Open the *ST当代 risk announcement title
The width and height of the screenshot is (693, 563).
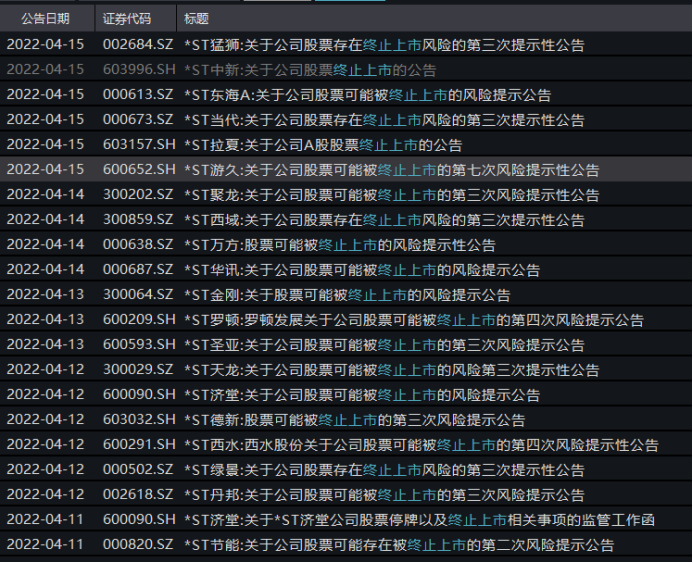pos(384,120)
